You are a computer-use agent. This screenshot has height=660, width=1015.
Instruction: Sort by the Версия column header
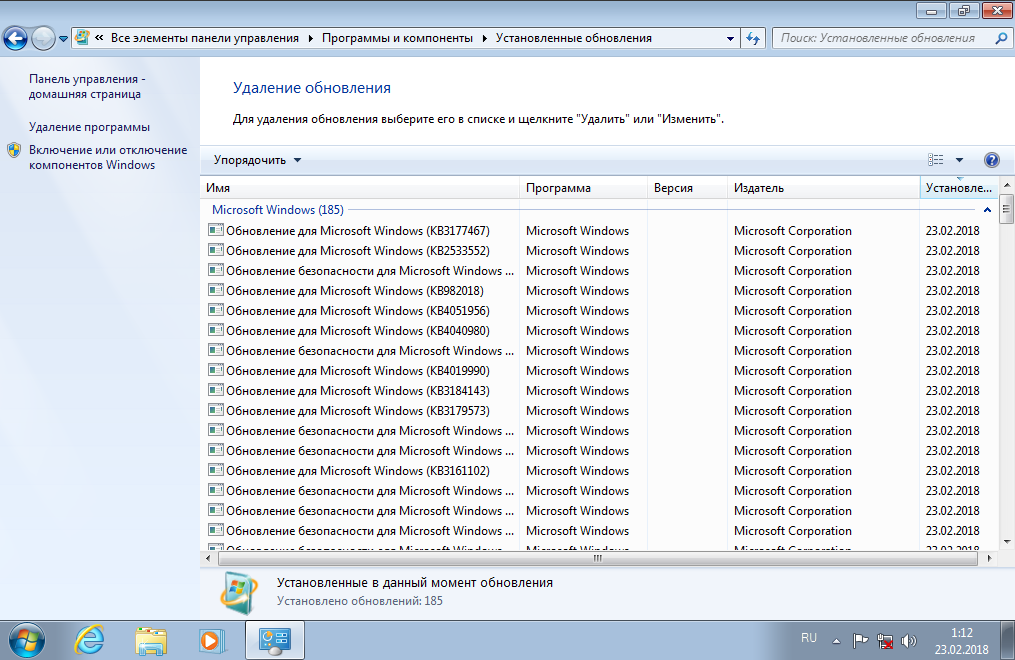tap(687, 188)
